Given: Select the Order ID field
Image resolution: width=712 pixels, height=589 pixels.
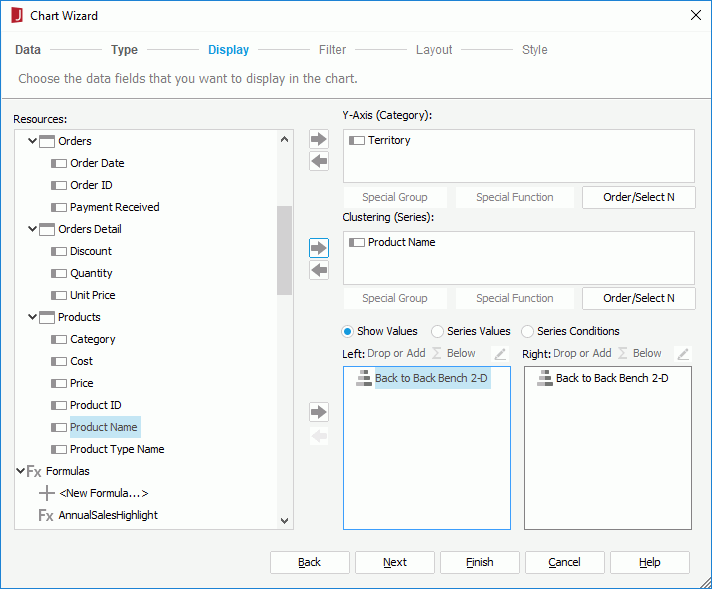Looking at the screenshot, I should point(91,185).
